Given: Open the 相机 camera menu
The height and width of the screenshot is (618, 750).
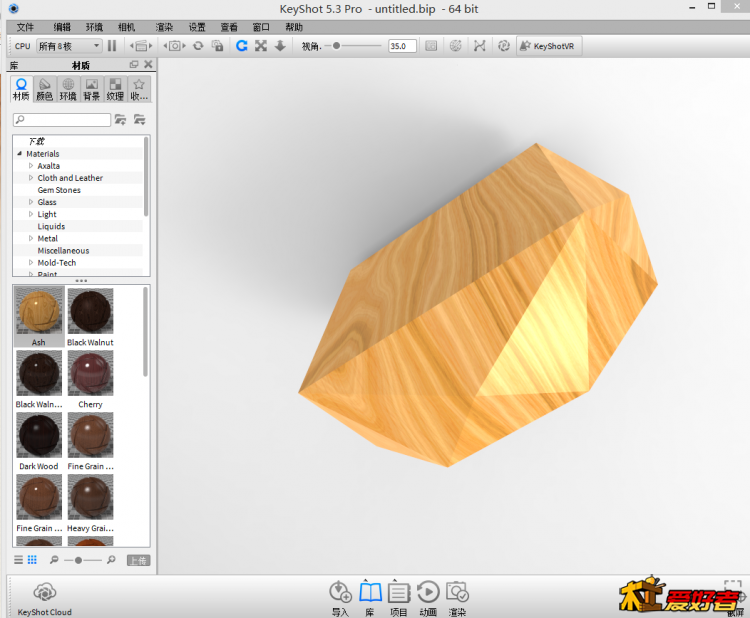Looking at the screenshot, I should click(x=127, y=27).
